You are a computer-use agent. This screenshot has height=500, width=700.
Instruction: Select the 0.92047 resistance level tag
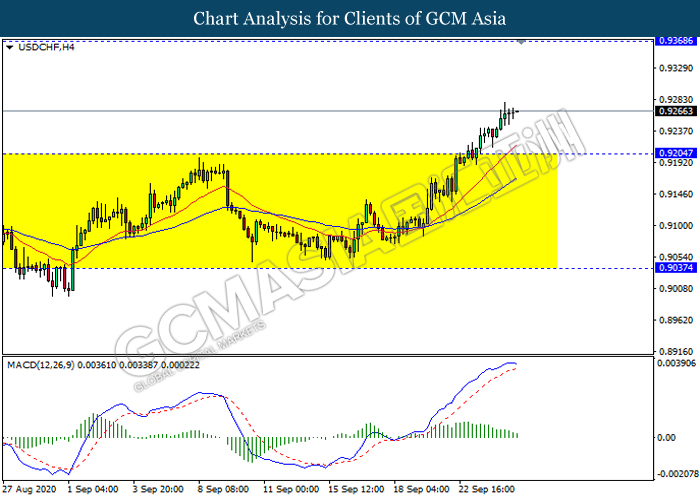point(676,153)
